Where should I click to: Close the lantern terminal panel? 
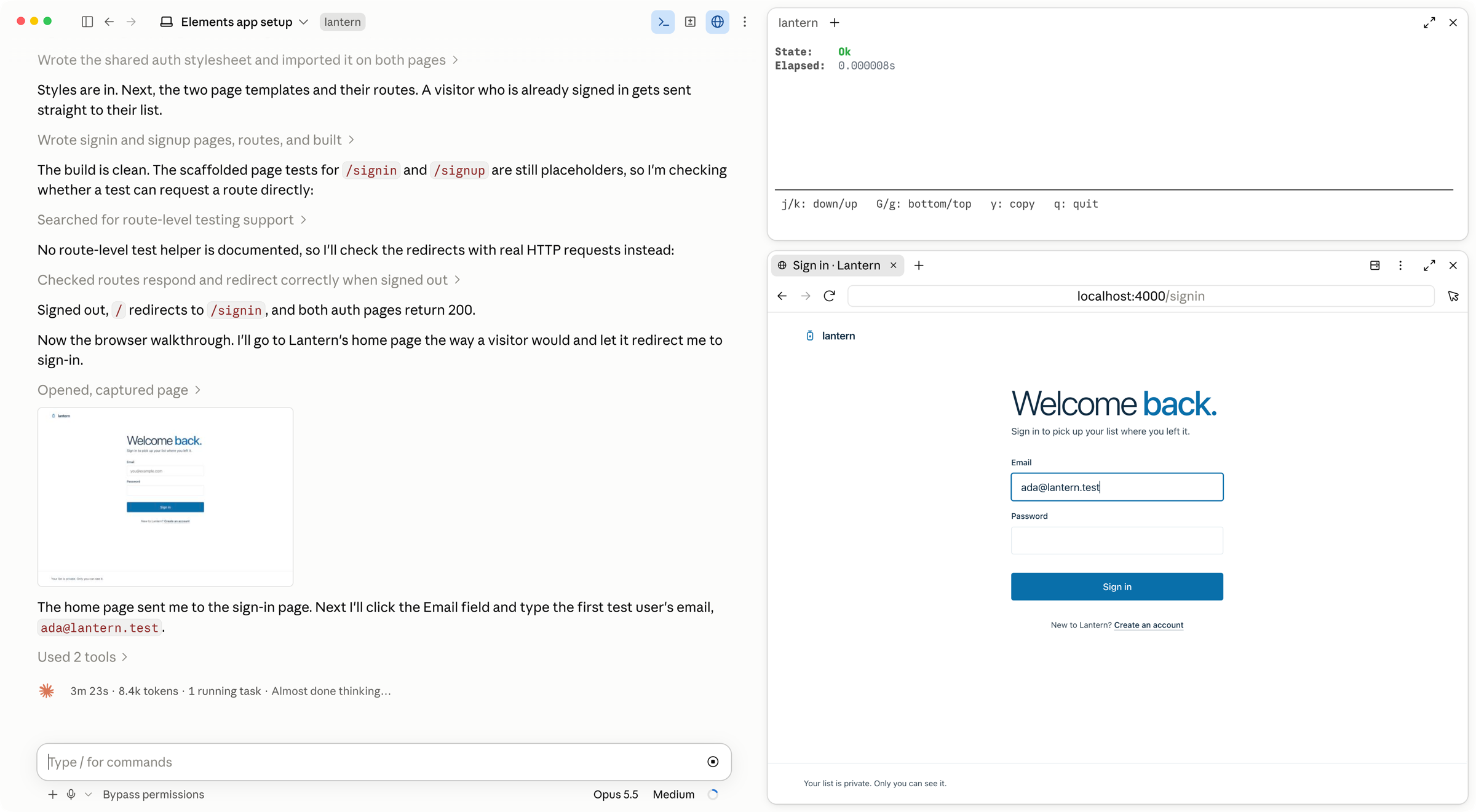pos(1453,23)
